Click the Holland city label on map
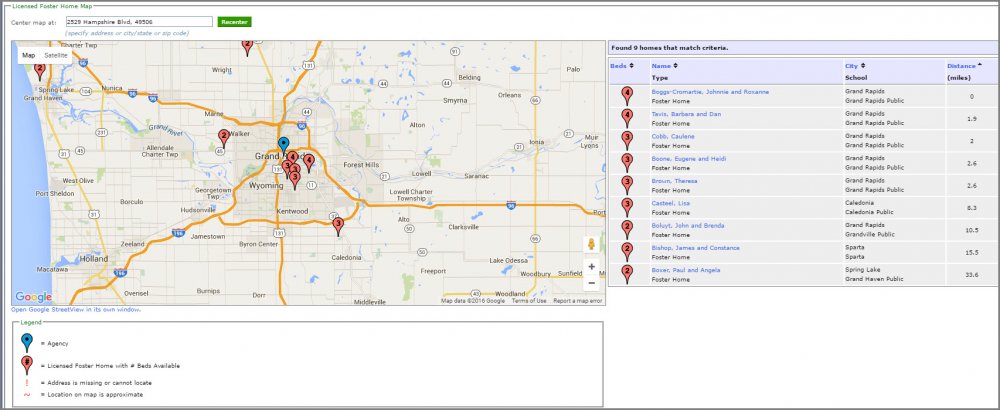The image size is (1000, 410). [x=94, y=259]
